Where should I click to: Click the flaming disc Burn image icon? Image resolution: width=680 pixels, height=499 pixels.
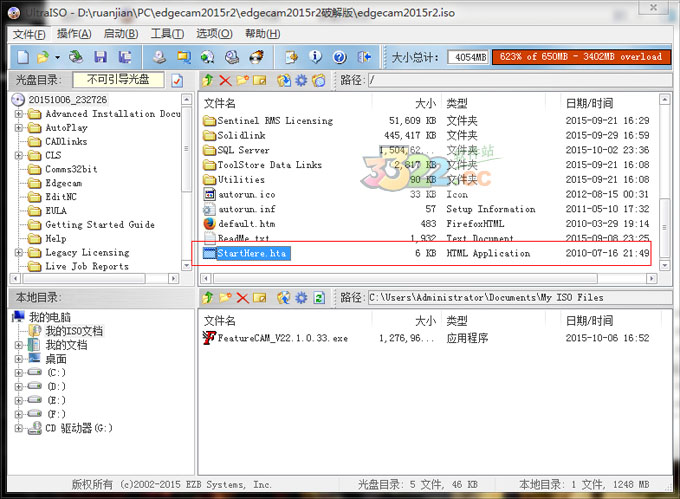click(256, 57)
